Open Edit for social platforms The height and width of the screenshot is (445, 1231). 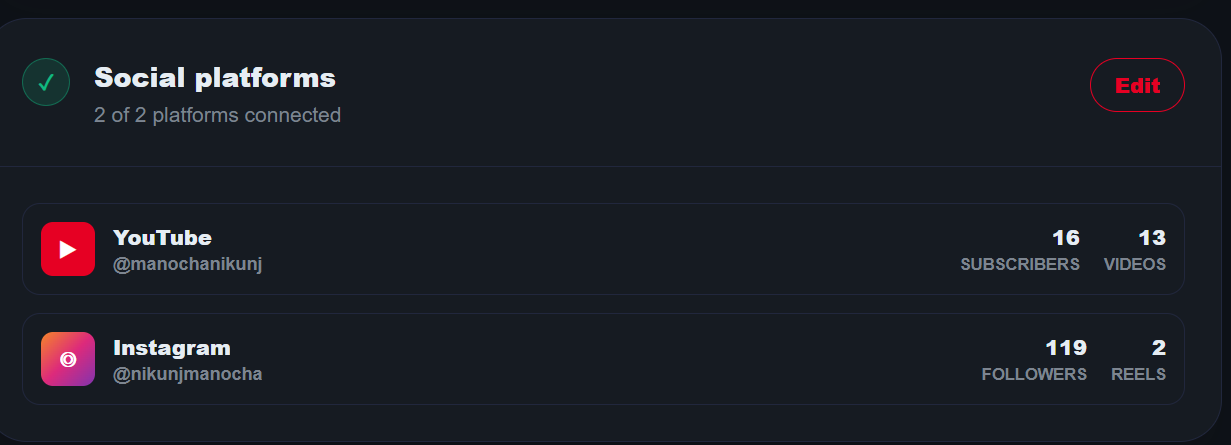(x=1137, y=85)
